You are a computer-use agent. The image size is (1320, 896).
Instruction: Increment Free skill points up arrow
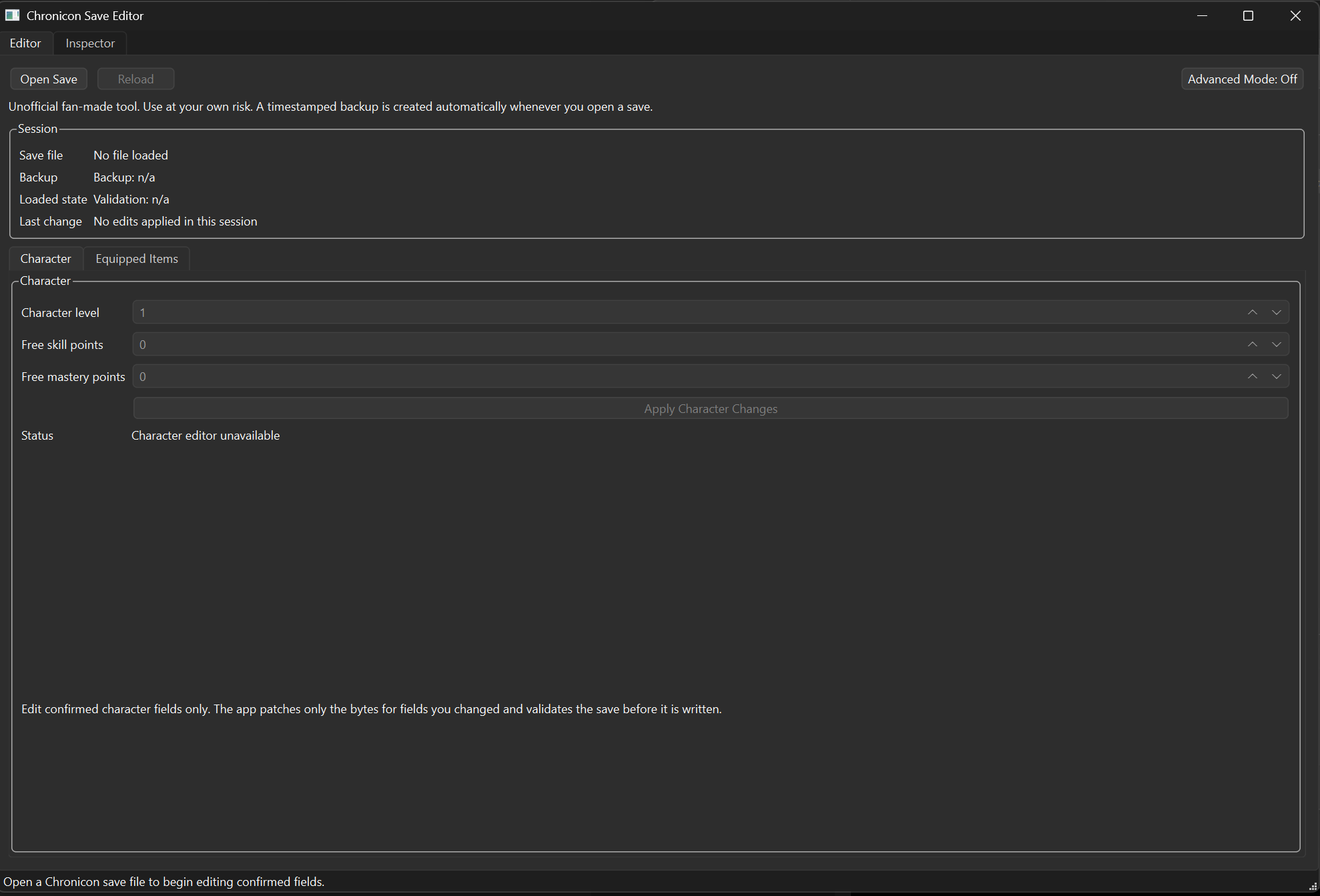1252,344
